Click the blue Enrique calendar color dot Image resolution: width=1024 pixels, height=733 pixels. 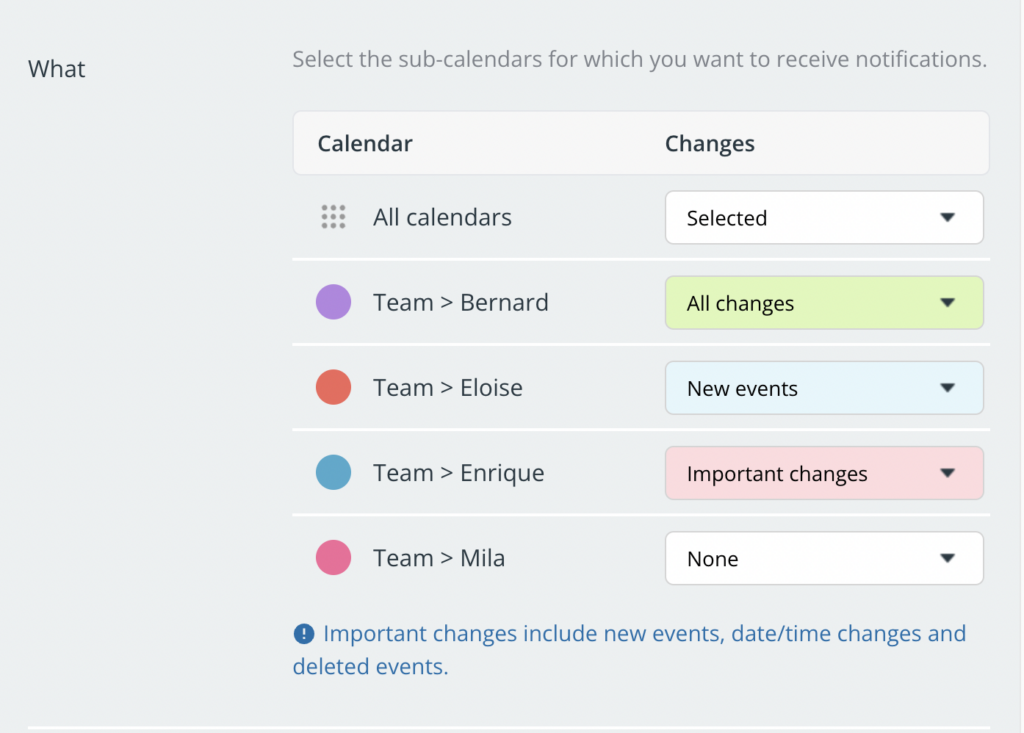[x=333, y=472]
